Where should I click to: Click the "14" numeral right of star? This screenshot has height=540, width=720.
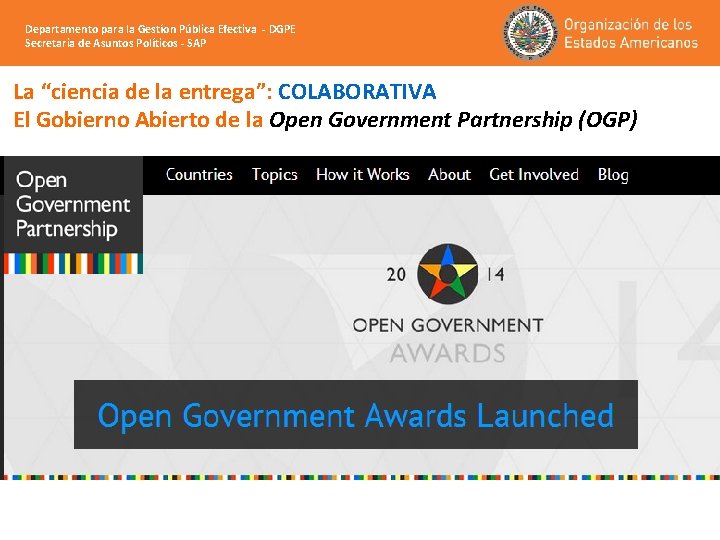tap(495, 275)
